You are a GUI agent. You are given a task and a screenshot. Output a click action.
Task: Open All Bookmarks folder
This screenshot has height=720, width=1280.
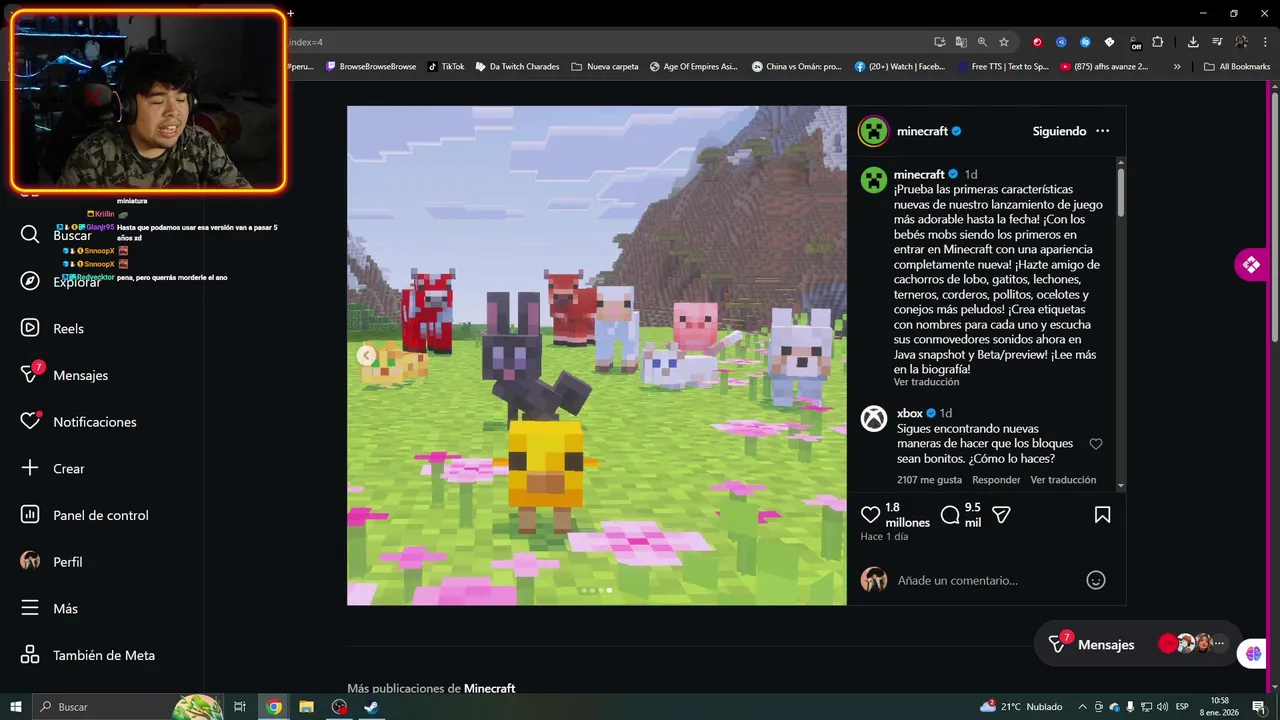(1237, 67)
